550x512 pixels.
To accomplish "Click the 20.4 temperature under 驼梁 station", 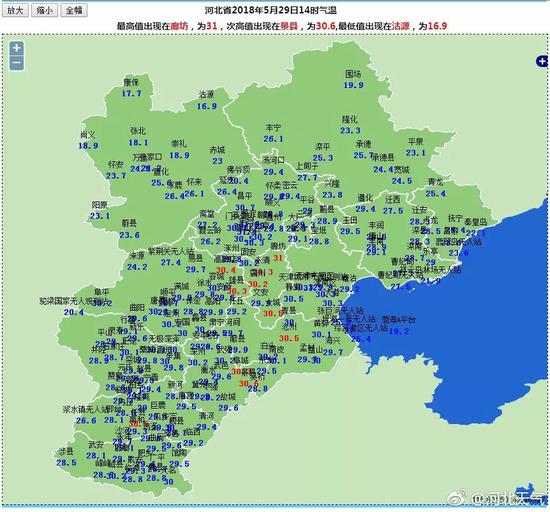I will (74, 312).
